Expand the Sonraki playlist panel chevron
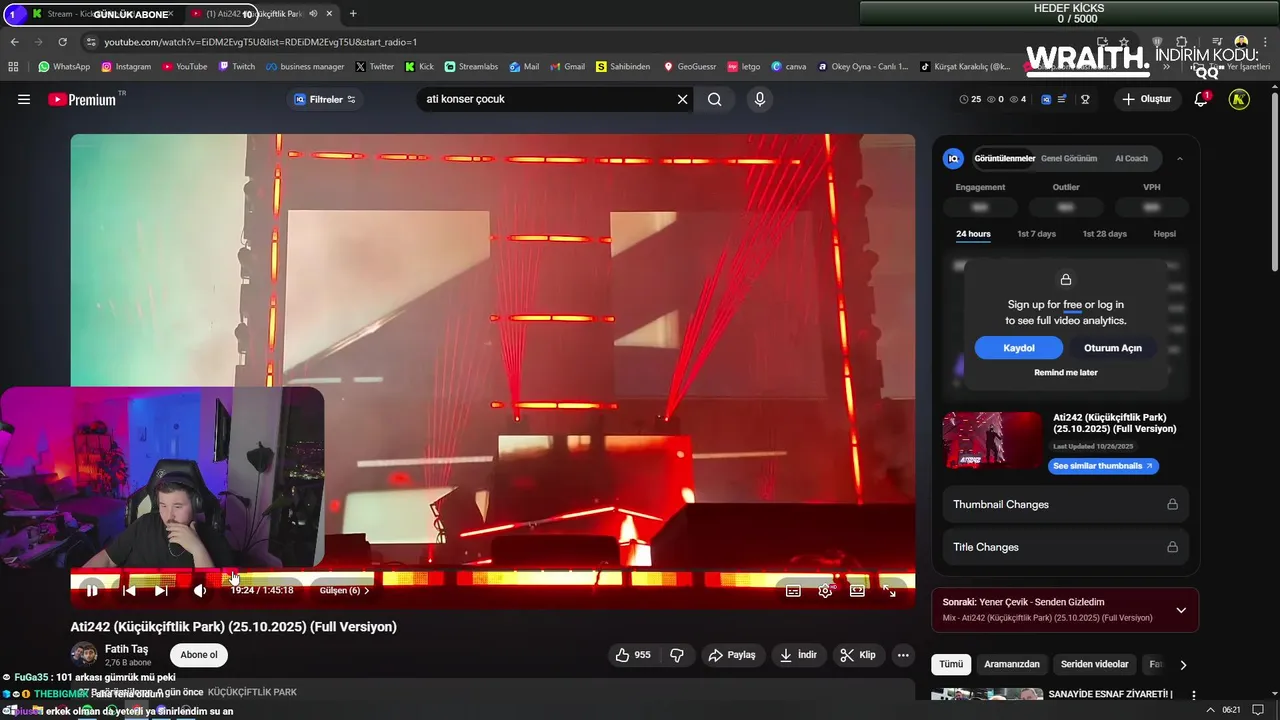1280x720 pixels. pos(1181,610)
